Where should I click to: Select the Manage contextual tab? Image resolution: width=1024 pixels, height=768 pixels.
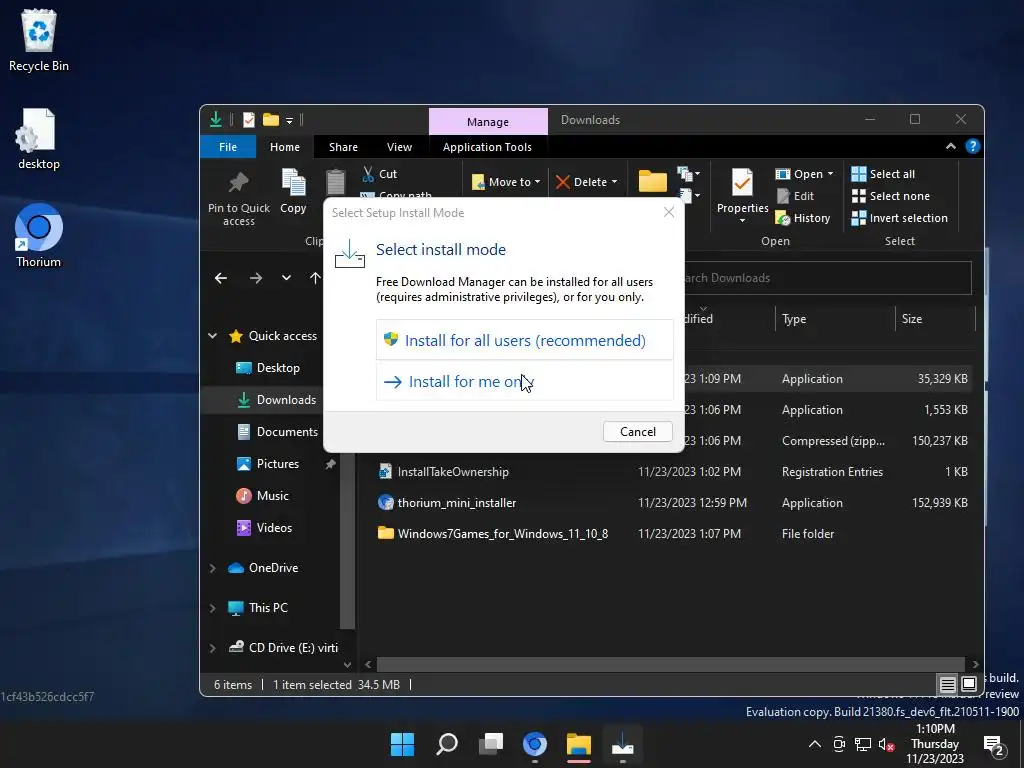point(488,121)
